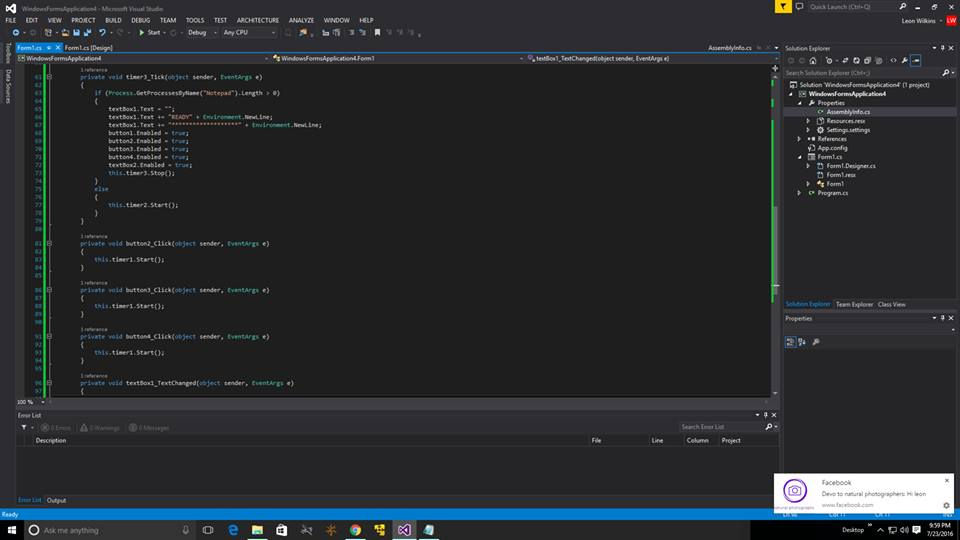Click the Error List filter funnel icon

[x=24, y=427]
